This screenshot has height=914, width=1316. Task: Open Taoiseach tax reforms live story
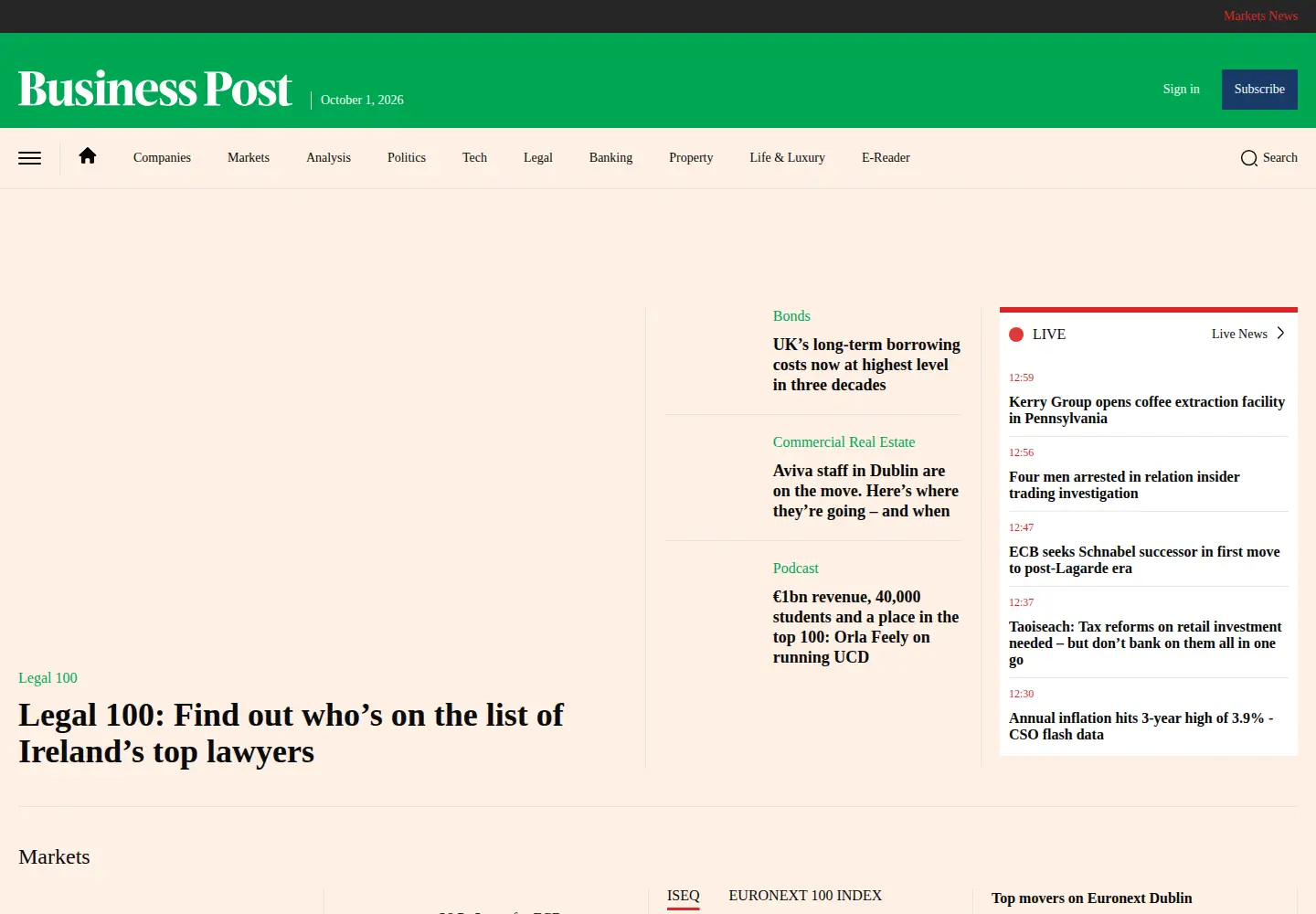coord(1145,643)
